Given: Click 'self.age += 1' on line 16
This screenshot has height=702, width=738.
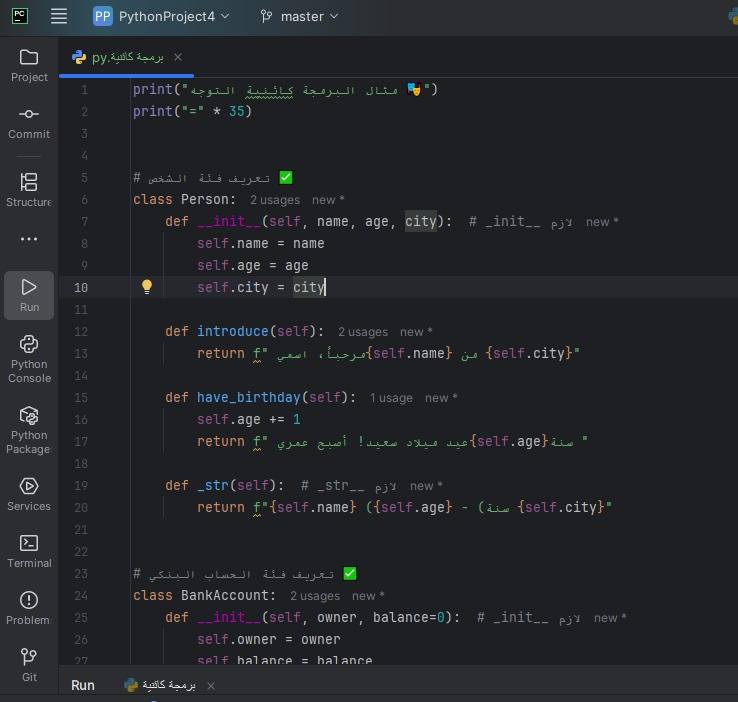Looking at the screenshot, I should 249,419.
